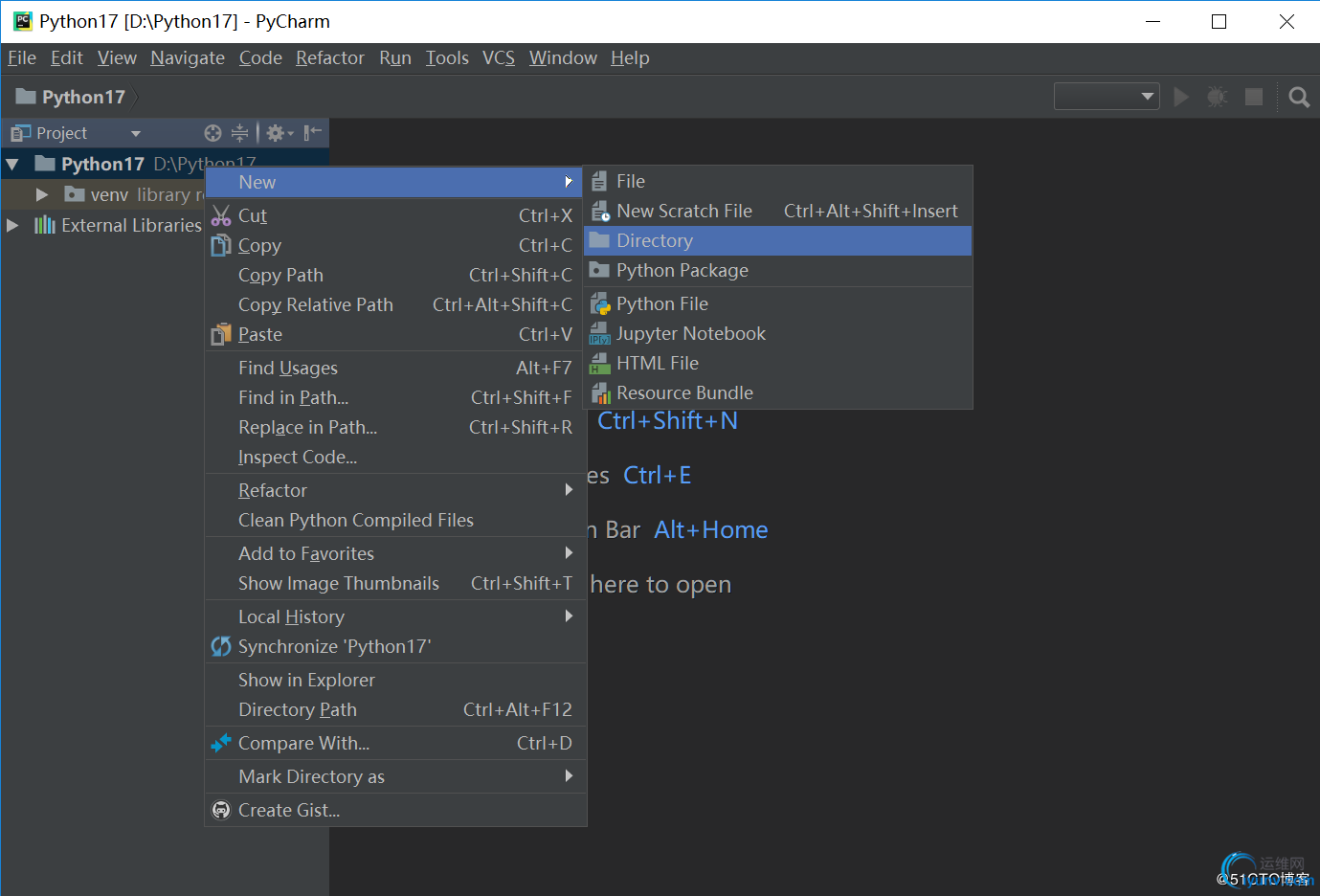Open the Refactor menu in menu bar

click(329, 58)
